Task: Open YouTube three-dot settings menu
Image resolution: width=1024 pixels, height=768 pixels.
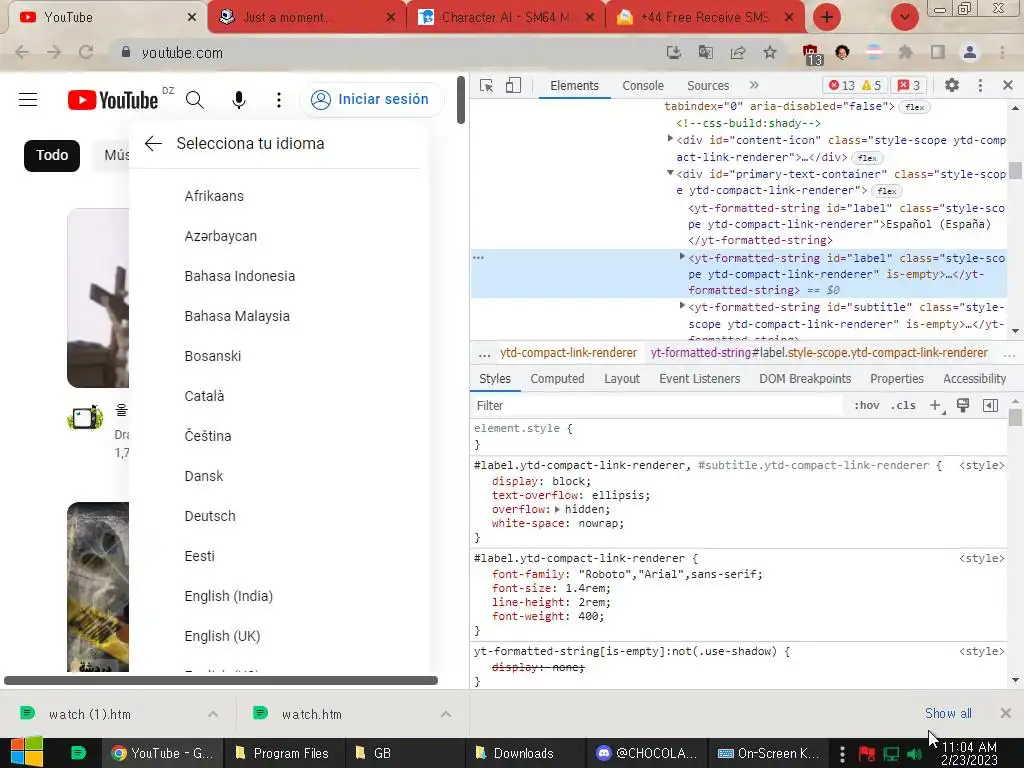Action: 279,100
